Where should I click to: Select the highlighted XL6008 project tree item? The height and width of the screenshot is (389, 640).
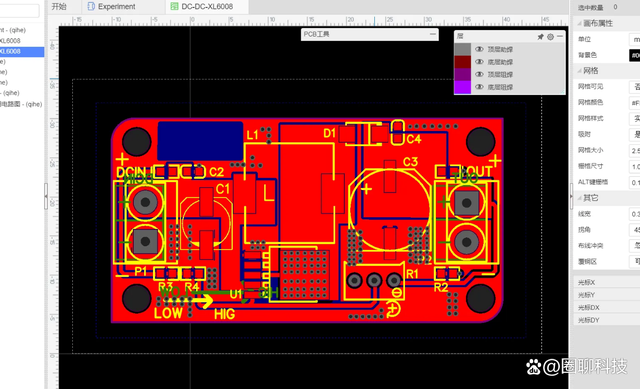pos(21,51)
